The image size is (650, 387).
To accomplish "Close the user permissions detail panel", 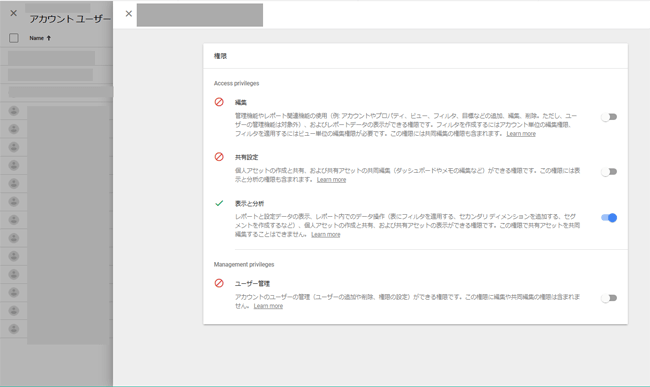I will (129, 14).
